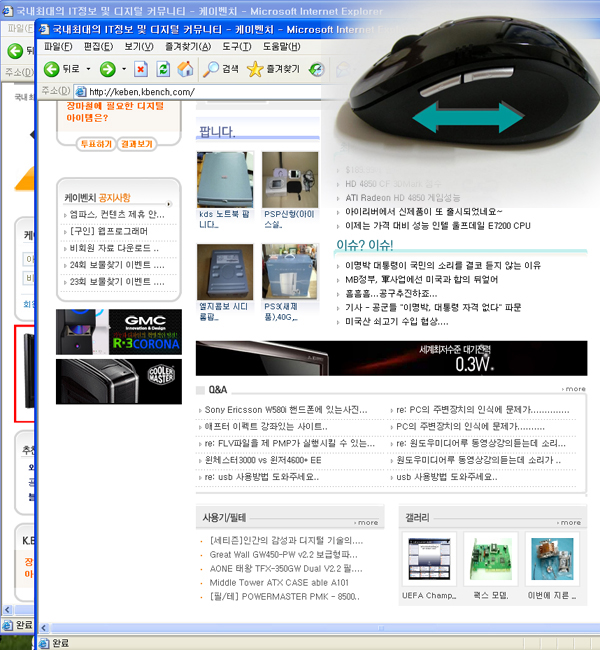Viewport: 600px width, 650px height.
Task: Click horizontal scrollbar left arrow in rear window
Action: click(7, 609)
